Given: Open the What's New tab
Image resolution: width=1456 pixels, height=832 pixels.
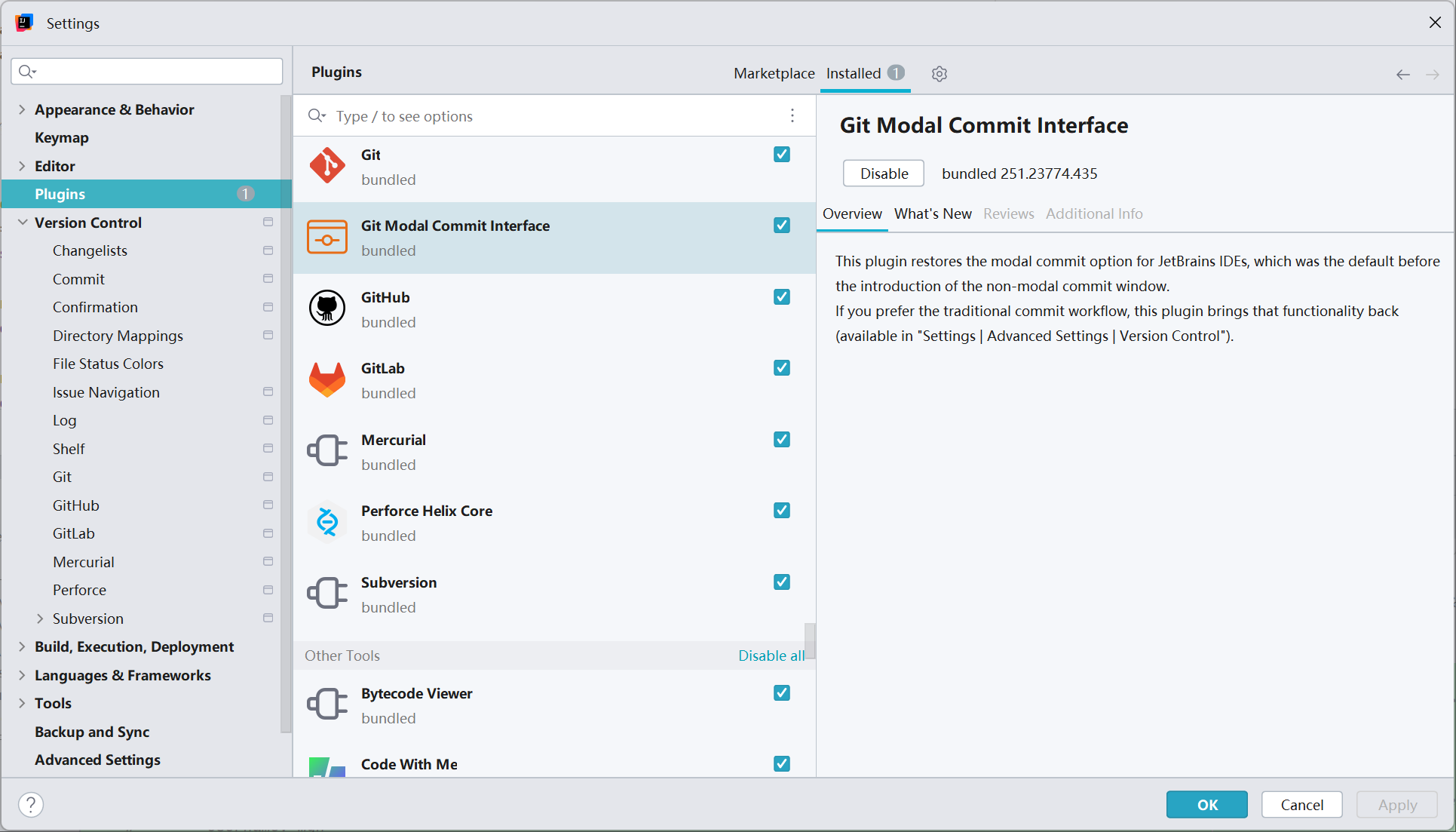Looking at the screenshot, I should point(933,213).
